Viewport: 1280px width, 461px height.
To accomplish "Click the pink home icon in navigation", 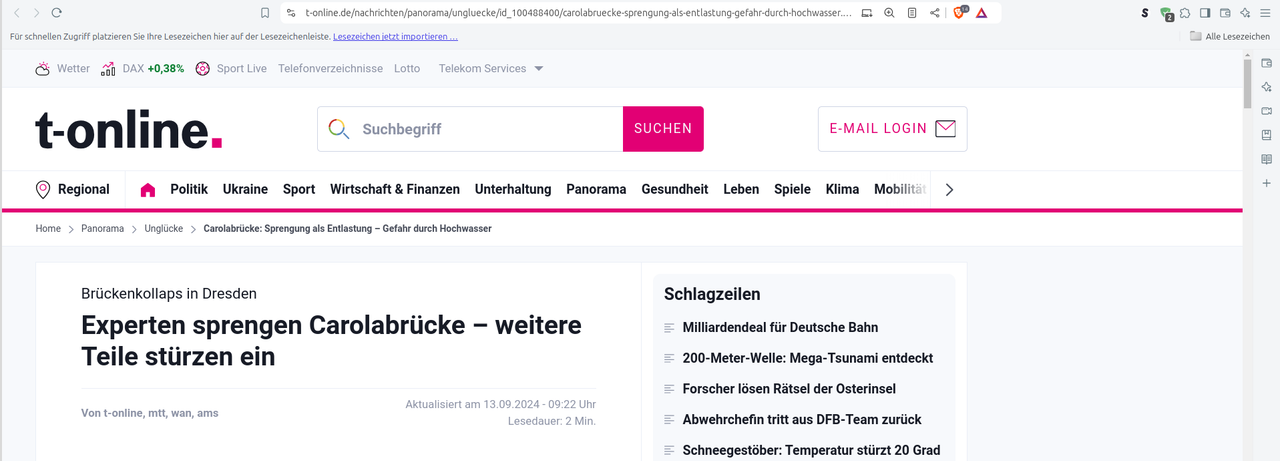I will tap(148, 189).
